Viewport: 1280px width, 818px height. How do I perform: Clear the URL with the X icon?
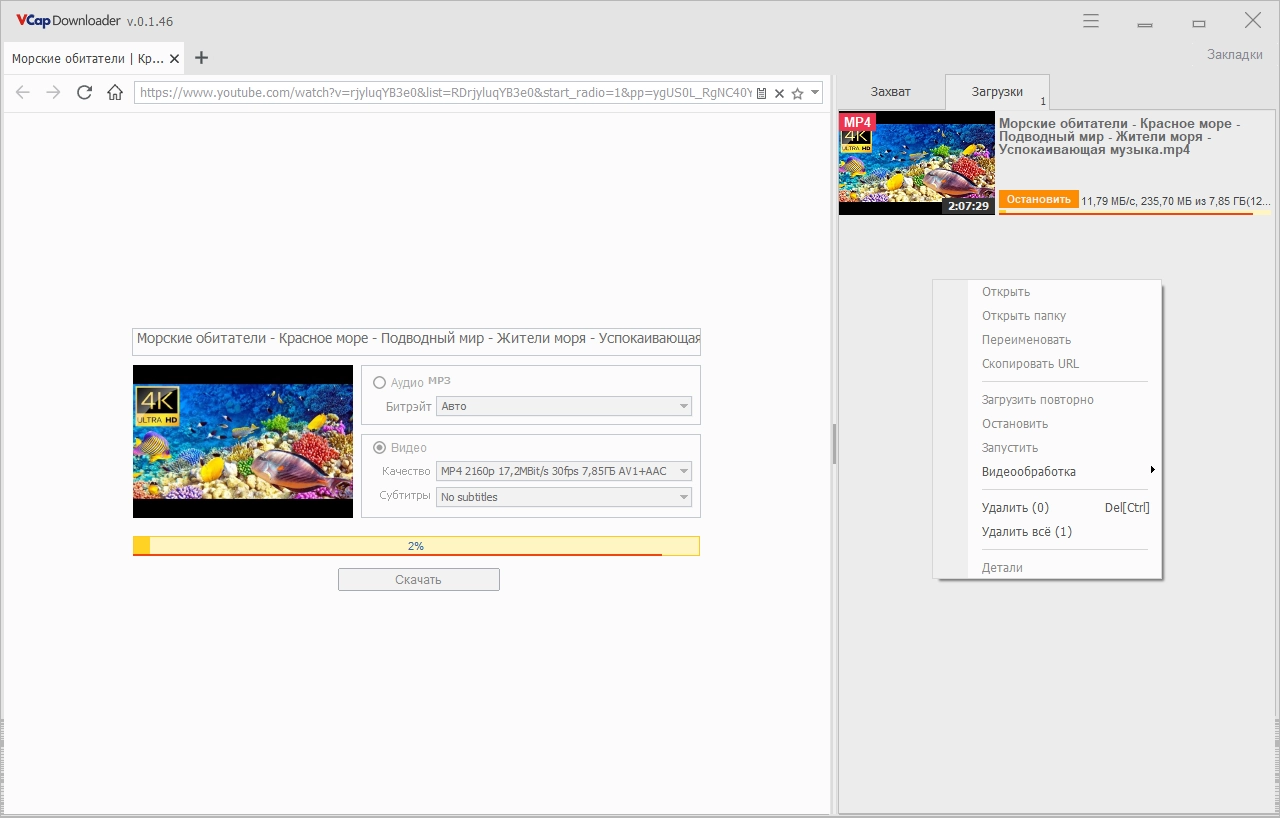click(x=779, y=93)
